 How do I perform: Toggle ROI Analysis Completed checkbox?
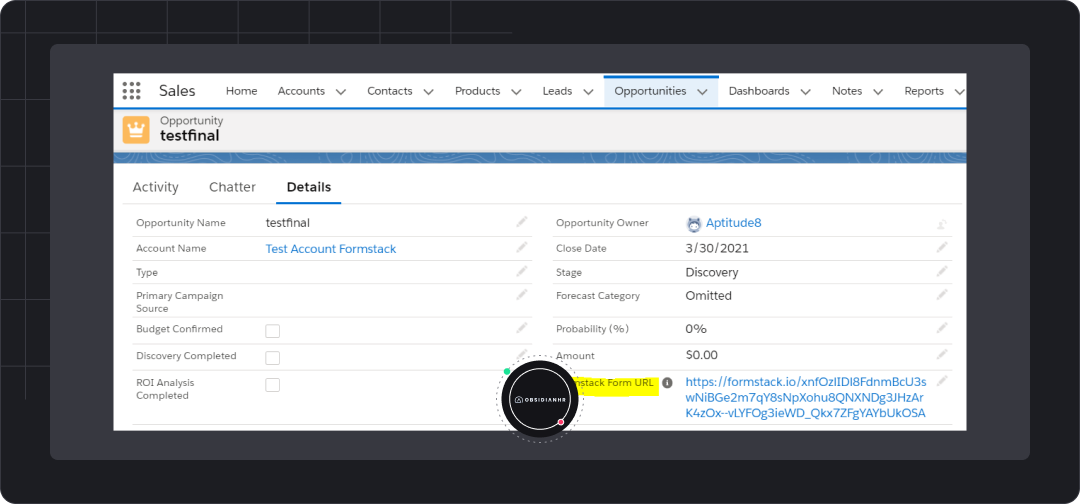point(273,385)
